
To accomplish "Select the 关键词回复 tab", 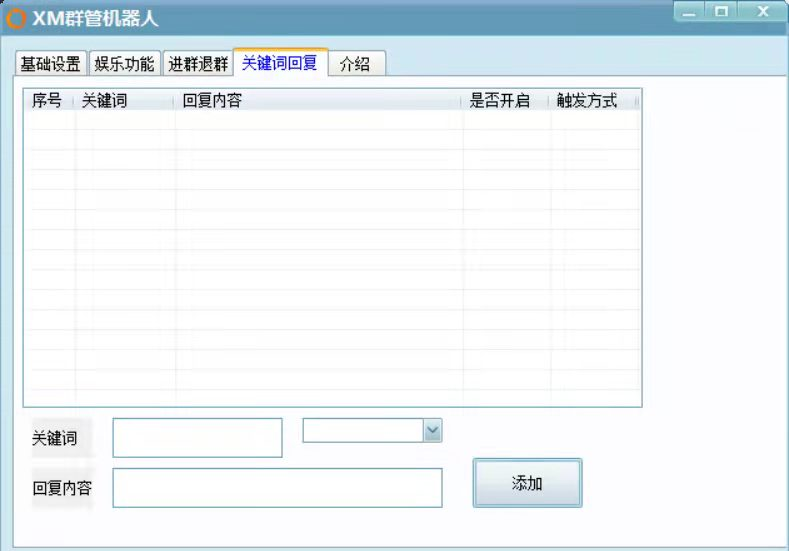I will (280, 62).
